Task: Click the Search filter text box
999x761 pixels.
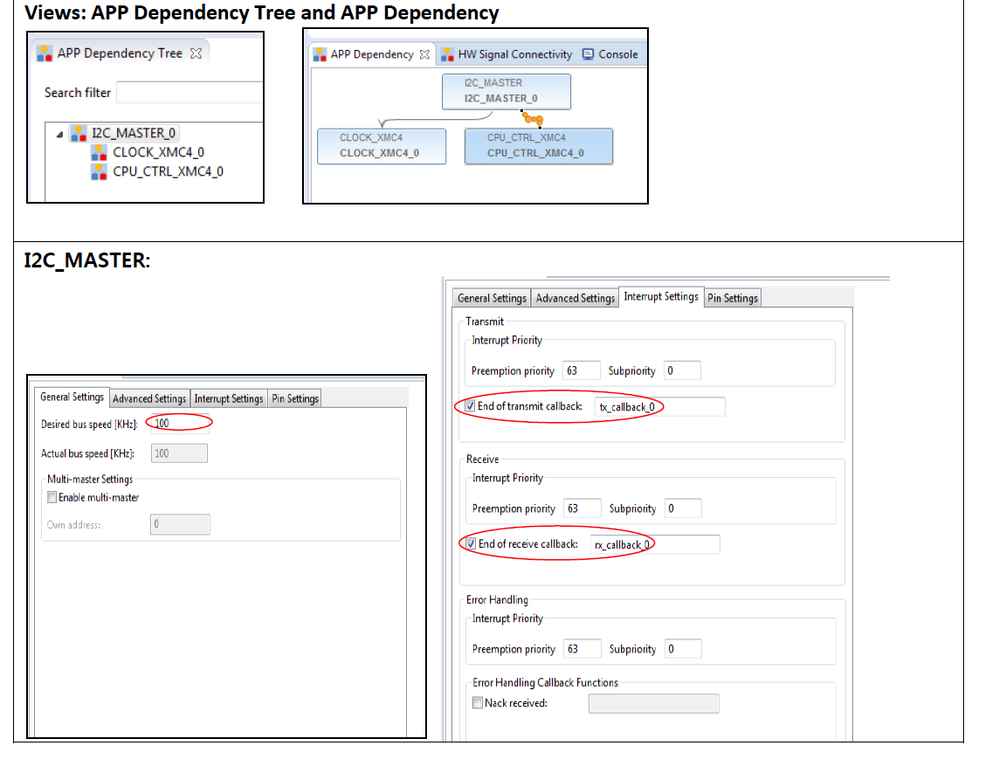Action: (x=188, y=93)
